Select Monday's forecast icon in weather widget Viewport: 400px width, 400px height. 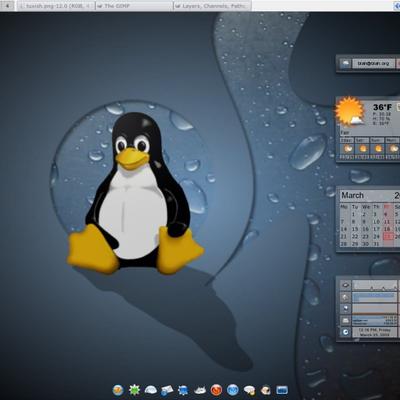tap(393, 149)
